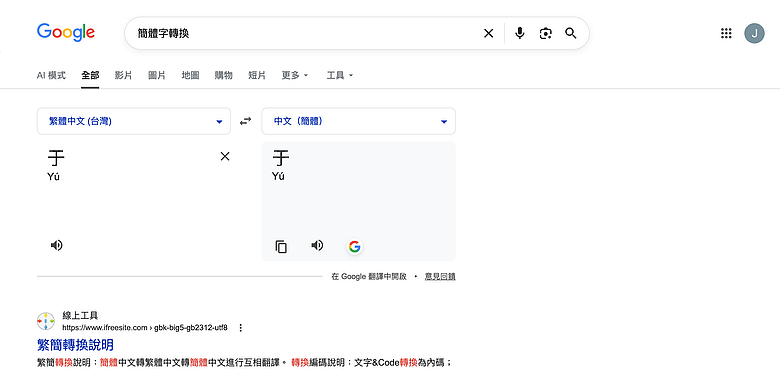780x372 pixels.
Task: Click the 線上工具 site name
Action: point(80,315)
